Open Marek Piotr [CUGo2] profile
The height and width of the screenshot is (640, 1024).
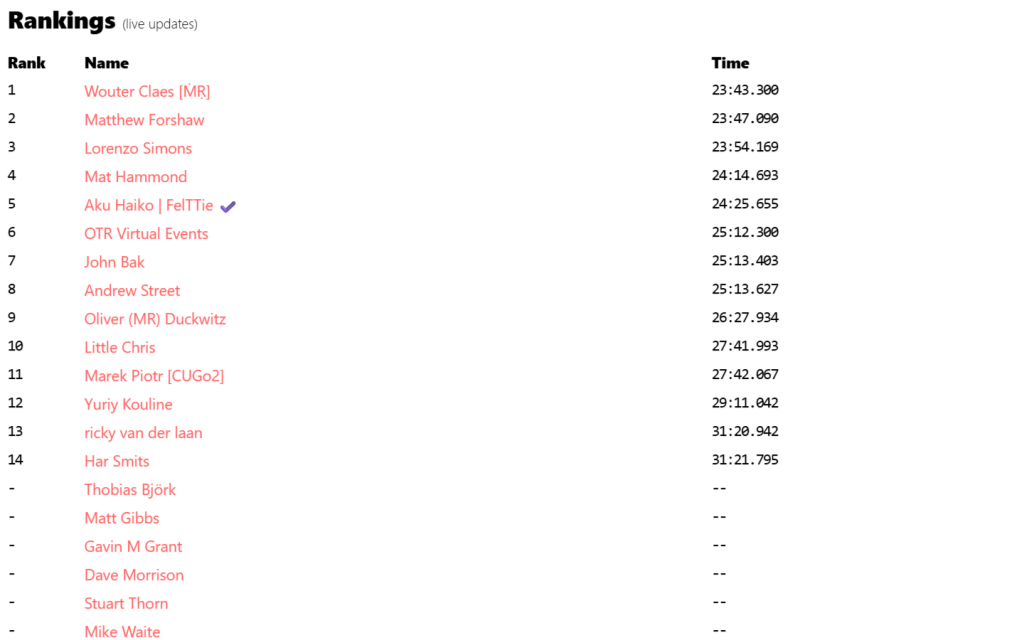154,376
